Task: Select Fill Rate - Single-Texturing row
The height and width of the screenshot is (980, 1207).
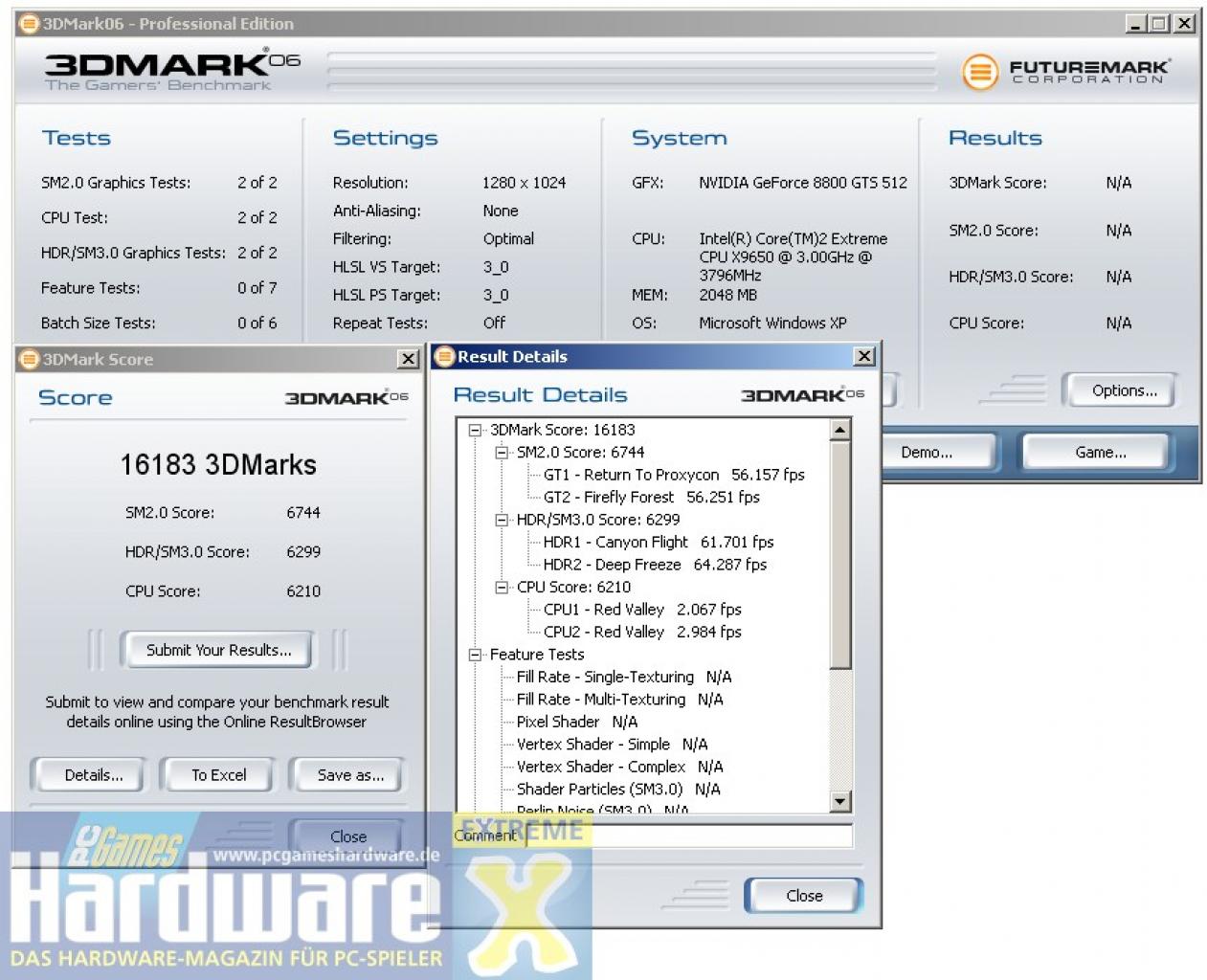Action: coord(624,677)
